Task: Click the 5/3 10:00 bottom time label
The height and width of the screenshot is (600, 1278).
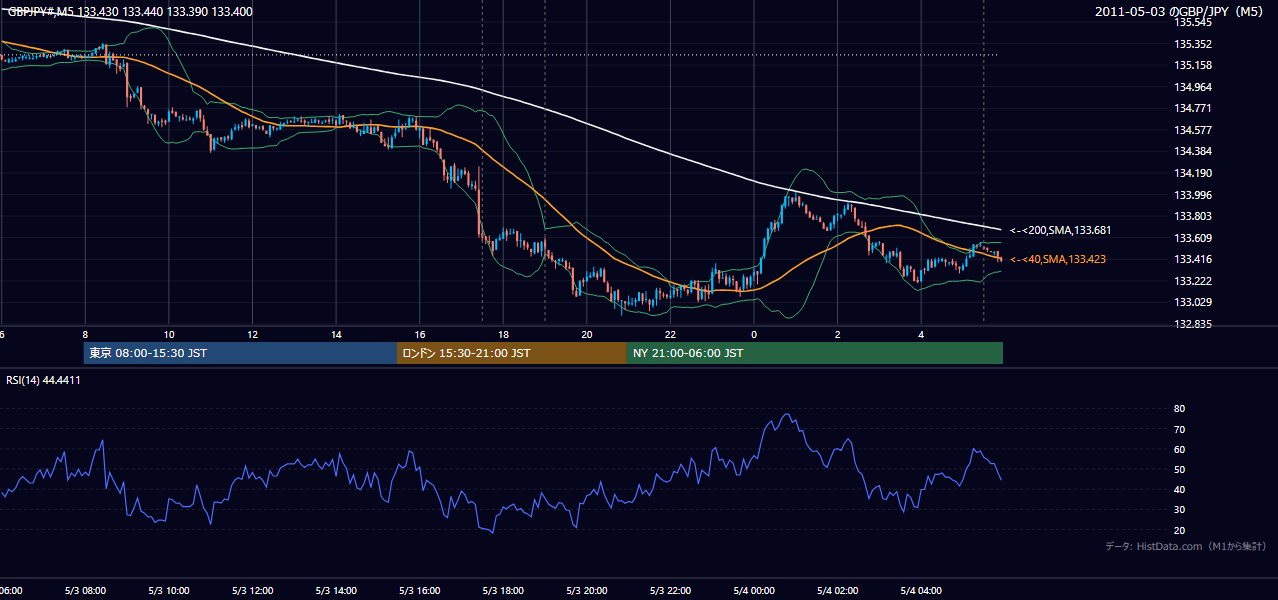Action: 168,590
